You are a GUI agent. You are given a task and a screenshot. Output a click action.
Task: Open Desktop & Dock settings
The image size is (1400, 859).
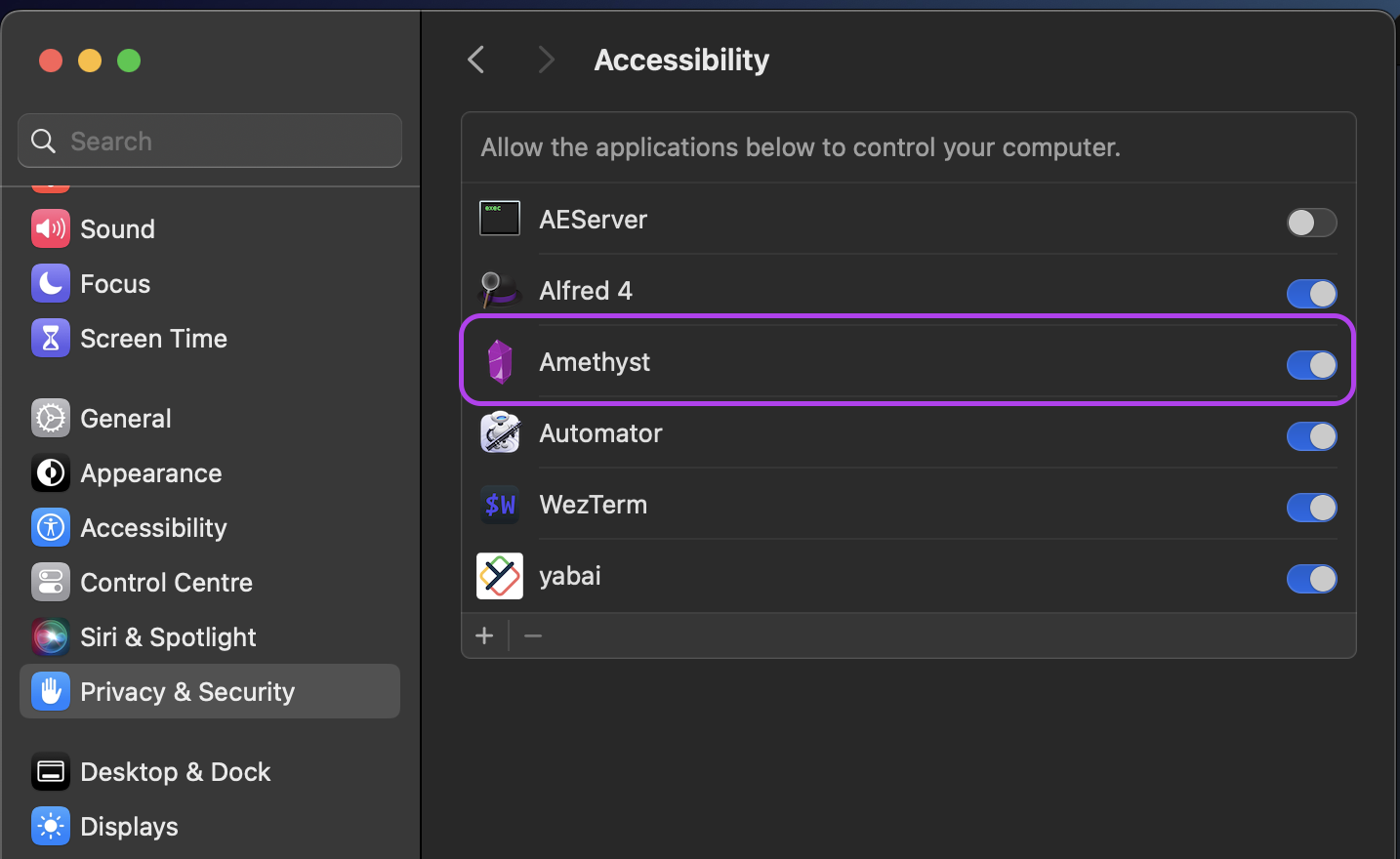point(176,771)
